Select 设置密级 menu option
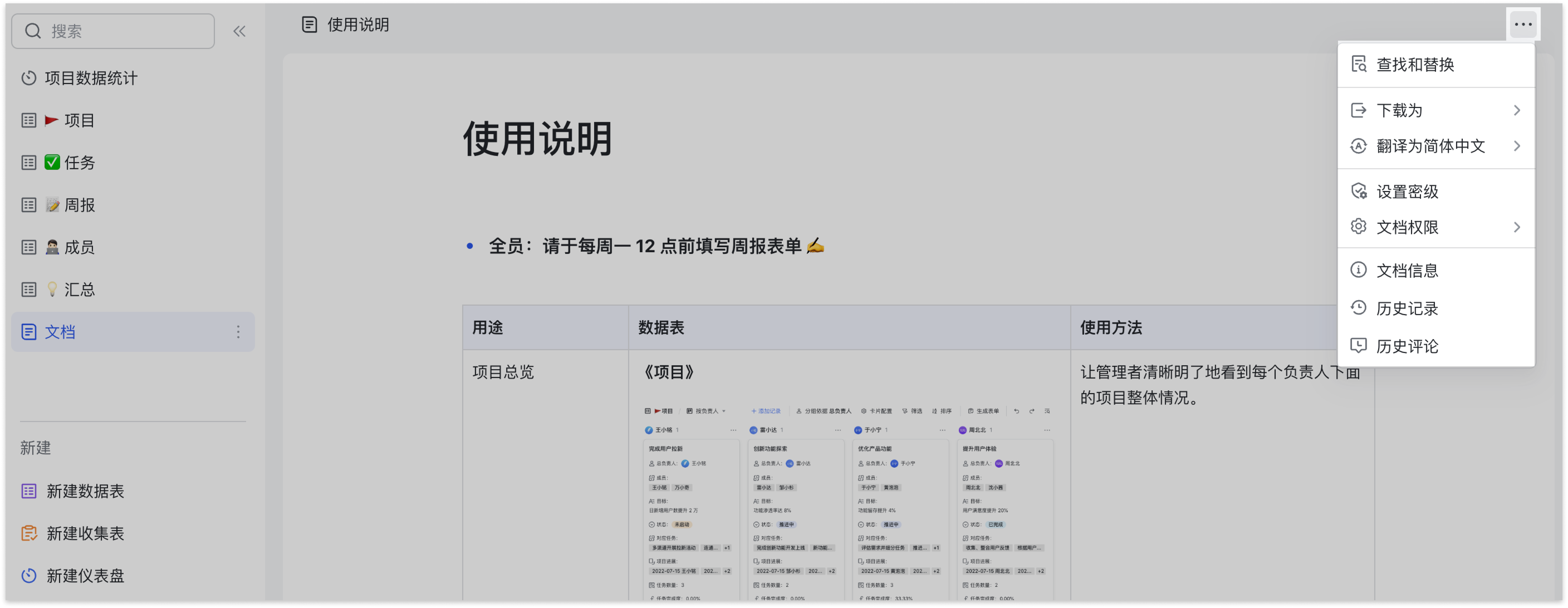 click(1407, 192)
